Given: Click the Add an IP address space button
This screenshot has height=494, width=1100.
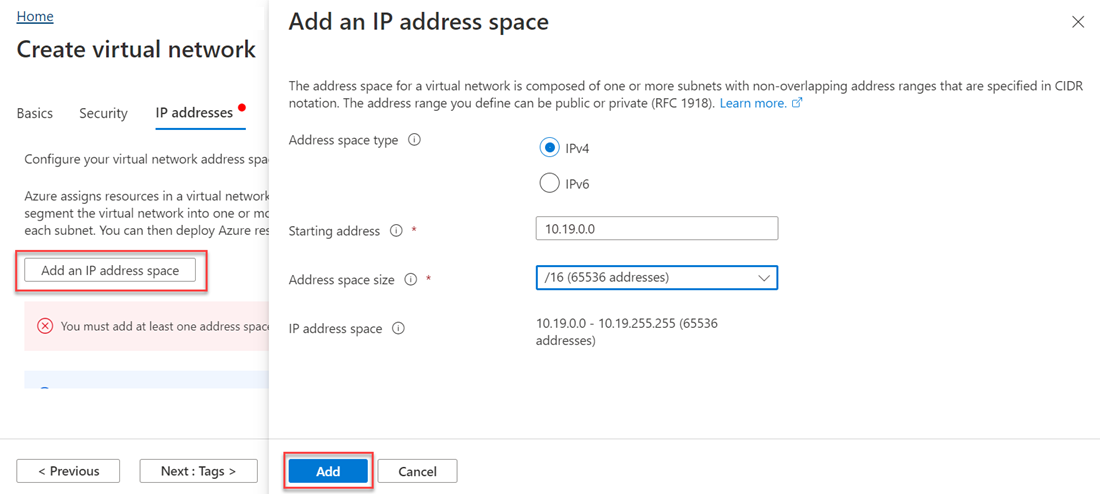Looking at the screenshot, I should pos(110,270).
